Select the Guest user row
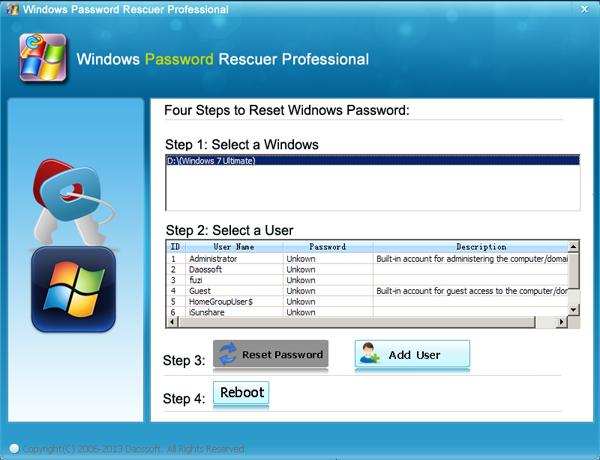Screen dimensions: 600x460 coord(368,291)
